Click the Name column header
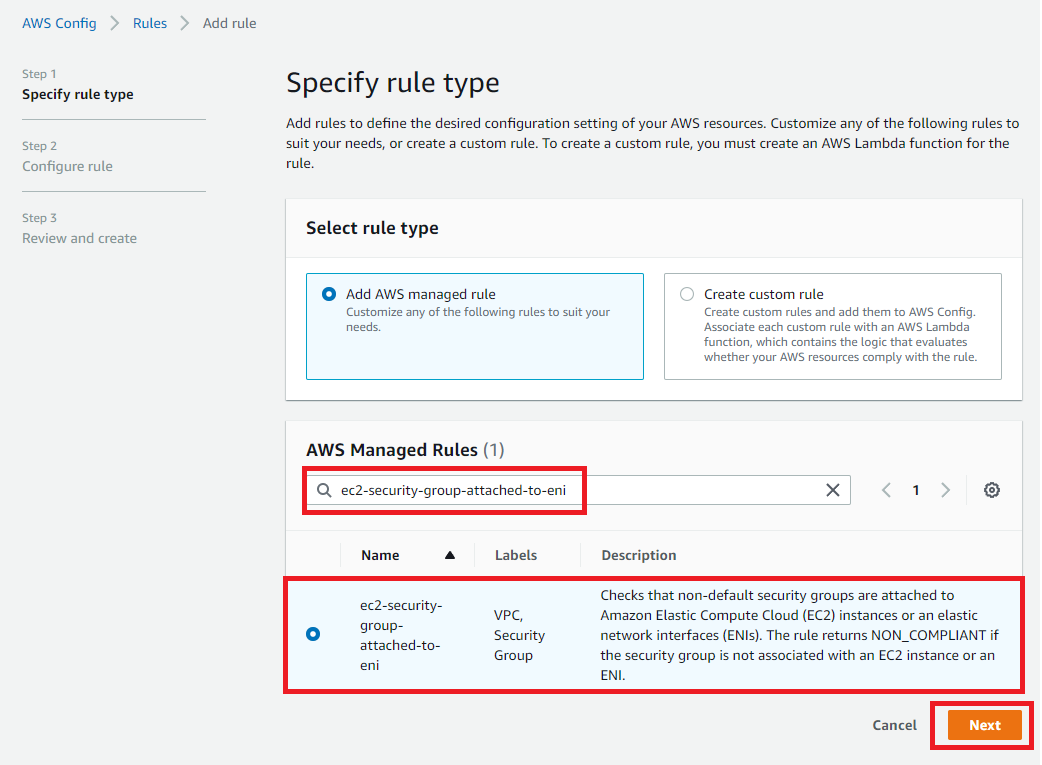Image resolution: width=1042 pixels, height=765 pixels. tap(380, 555)
